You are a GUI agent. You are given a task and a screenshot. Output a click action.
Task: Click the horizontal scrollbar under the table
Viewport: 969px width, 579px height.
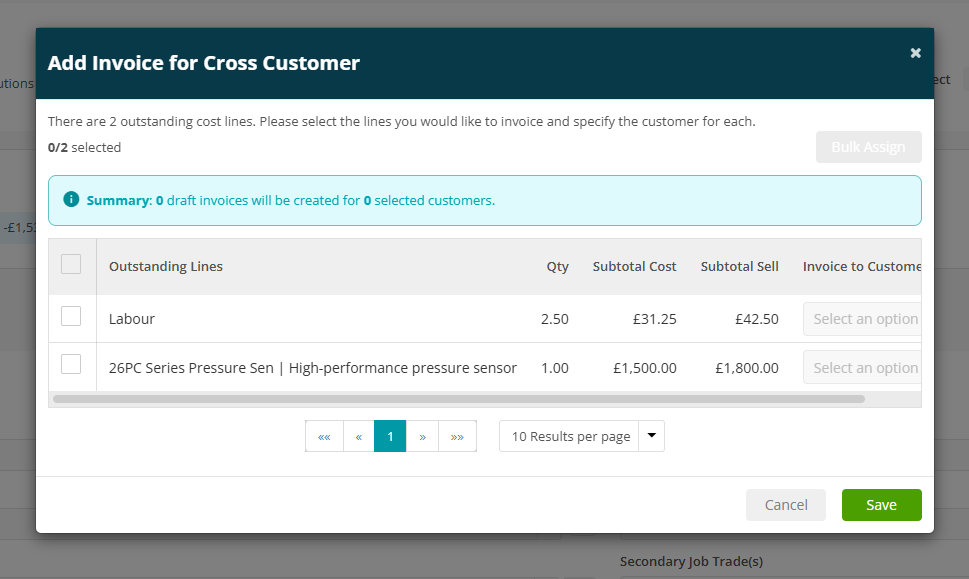(459, 399)
